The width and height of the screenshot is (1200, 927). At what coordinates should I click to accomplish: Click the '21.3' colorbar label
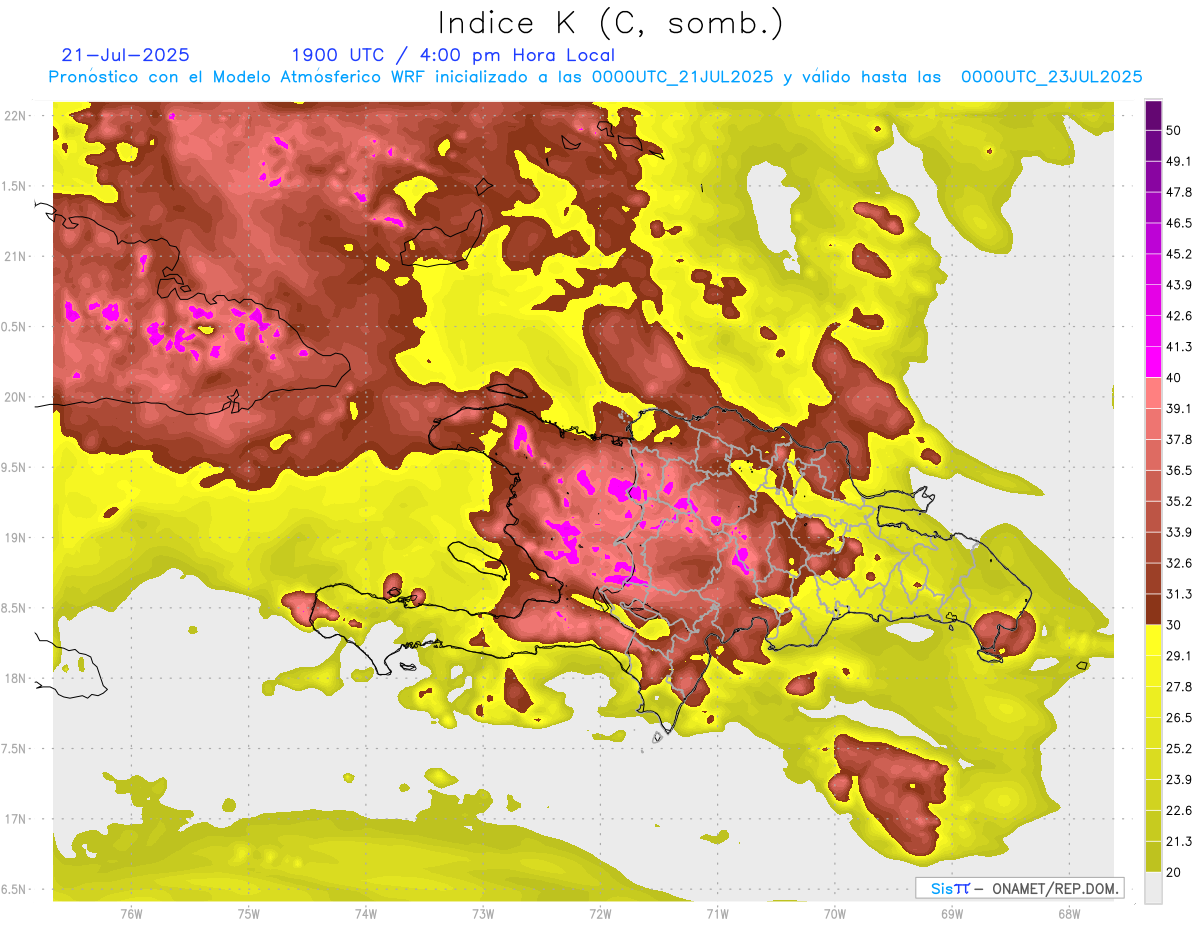click(1179, 841)
